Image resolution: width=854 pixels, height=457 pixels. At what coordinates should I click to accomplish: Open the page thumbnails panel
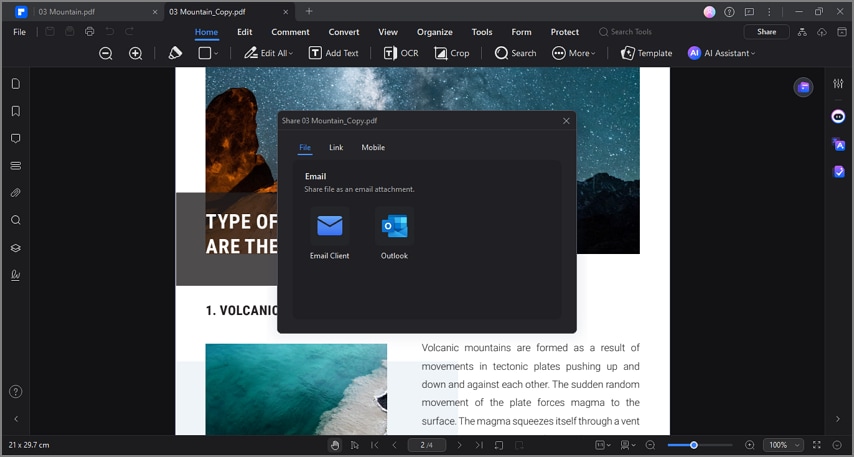pos(16,83)
